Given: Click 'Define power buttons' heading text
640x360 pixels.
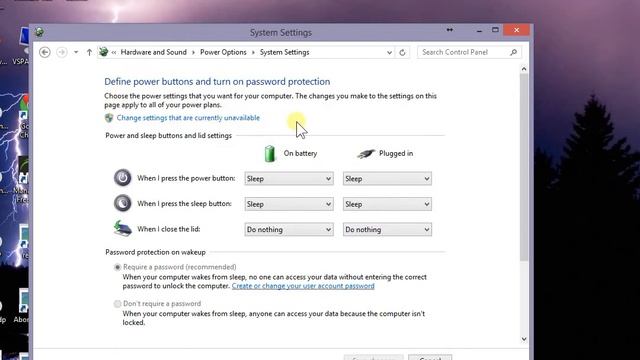Looking at the screenshot, I should tap(217, 82).
